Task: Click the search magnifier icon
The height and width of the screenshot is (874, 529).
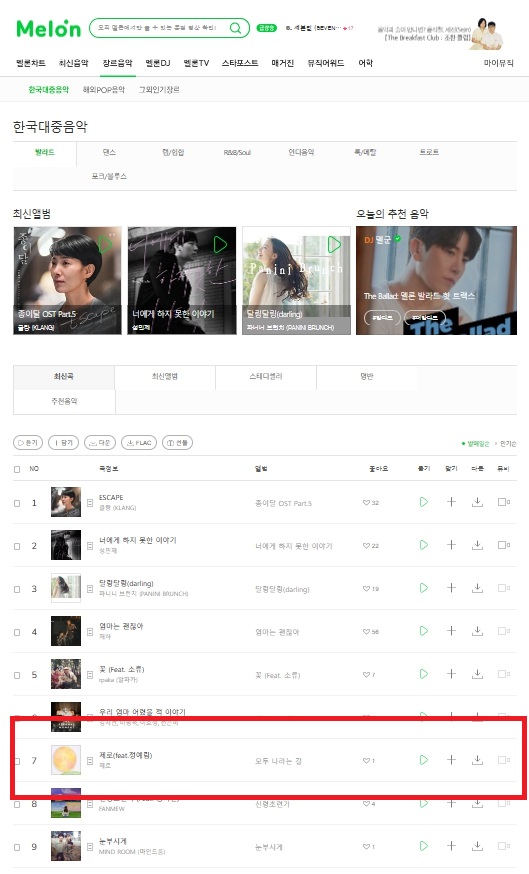Action: point(236,28)
